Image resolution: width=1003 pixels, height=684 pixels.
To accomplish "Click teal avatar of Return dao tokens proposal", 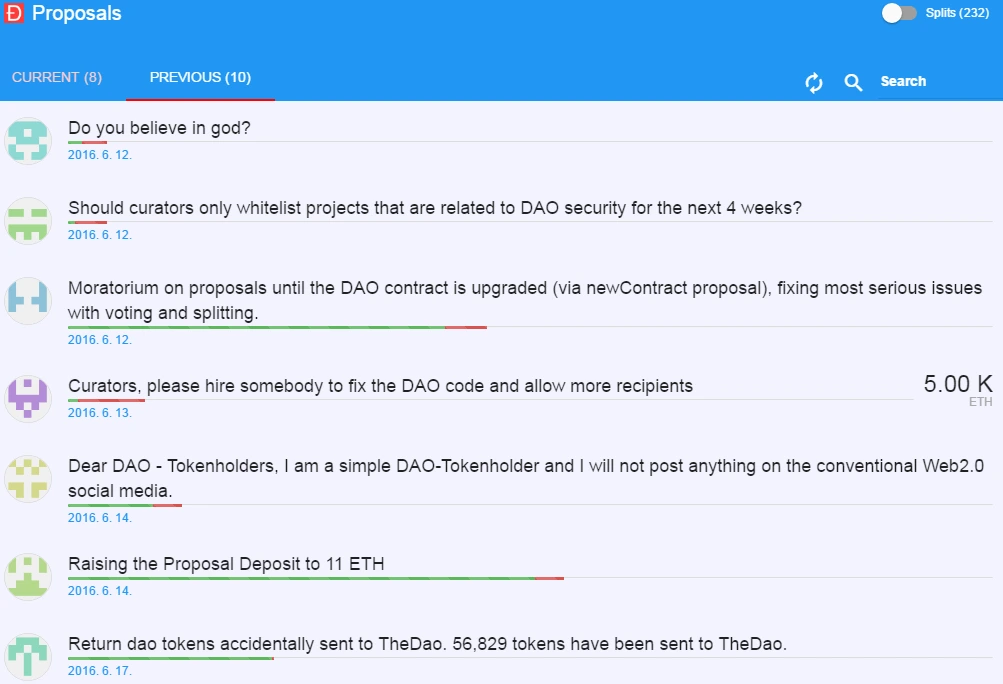I will point(28,656).
